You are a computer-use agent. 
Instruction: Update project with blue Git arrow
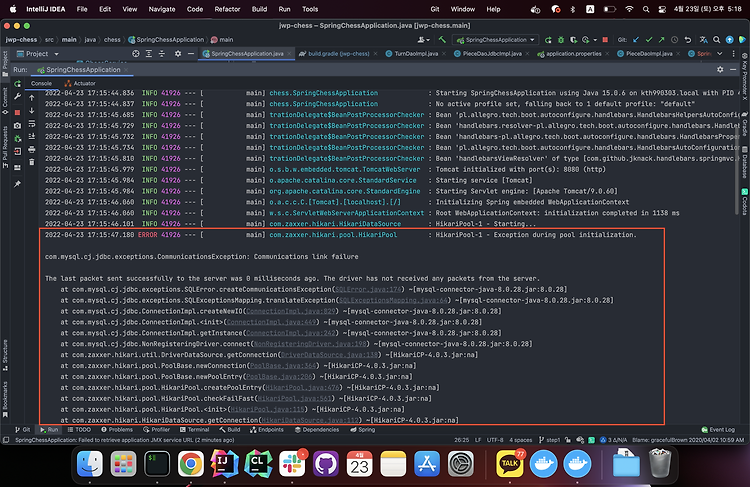(636, 40)
